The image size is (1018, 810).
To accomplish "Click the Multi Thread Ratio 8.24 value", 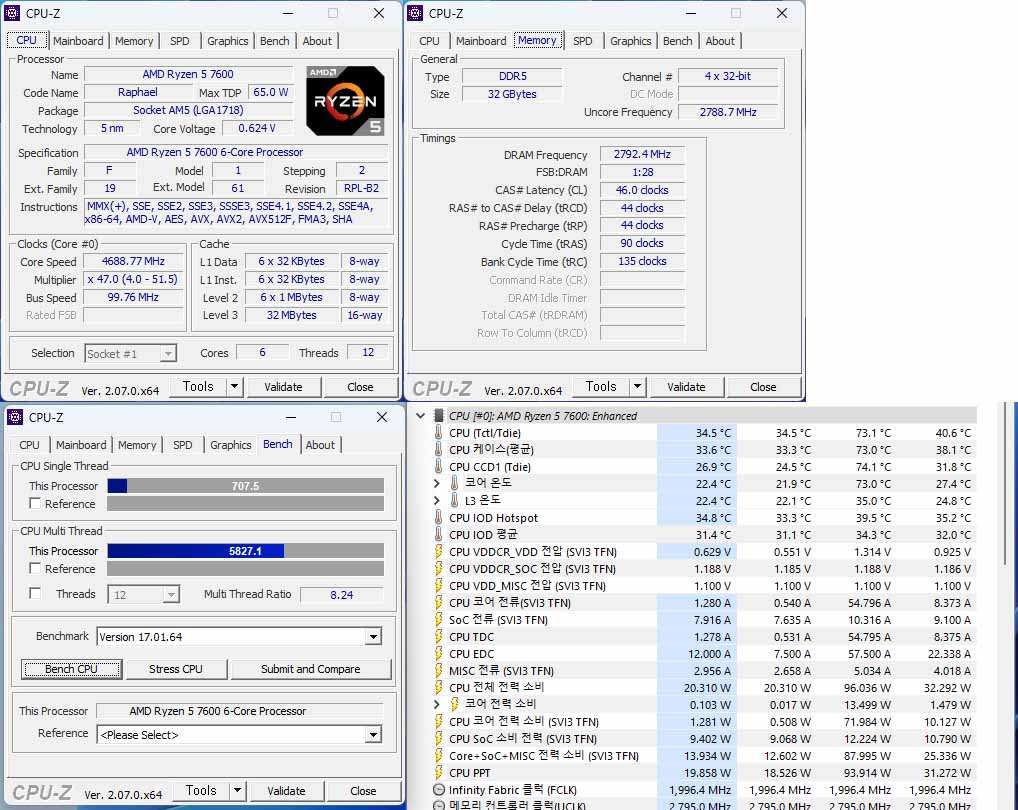I will click(341, 595).
